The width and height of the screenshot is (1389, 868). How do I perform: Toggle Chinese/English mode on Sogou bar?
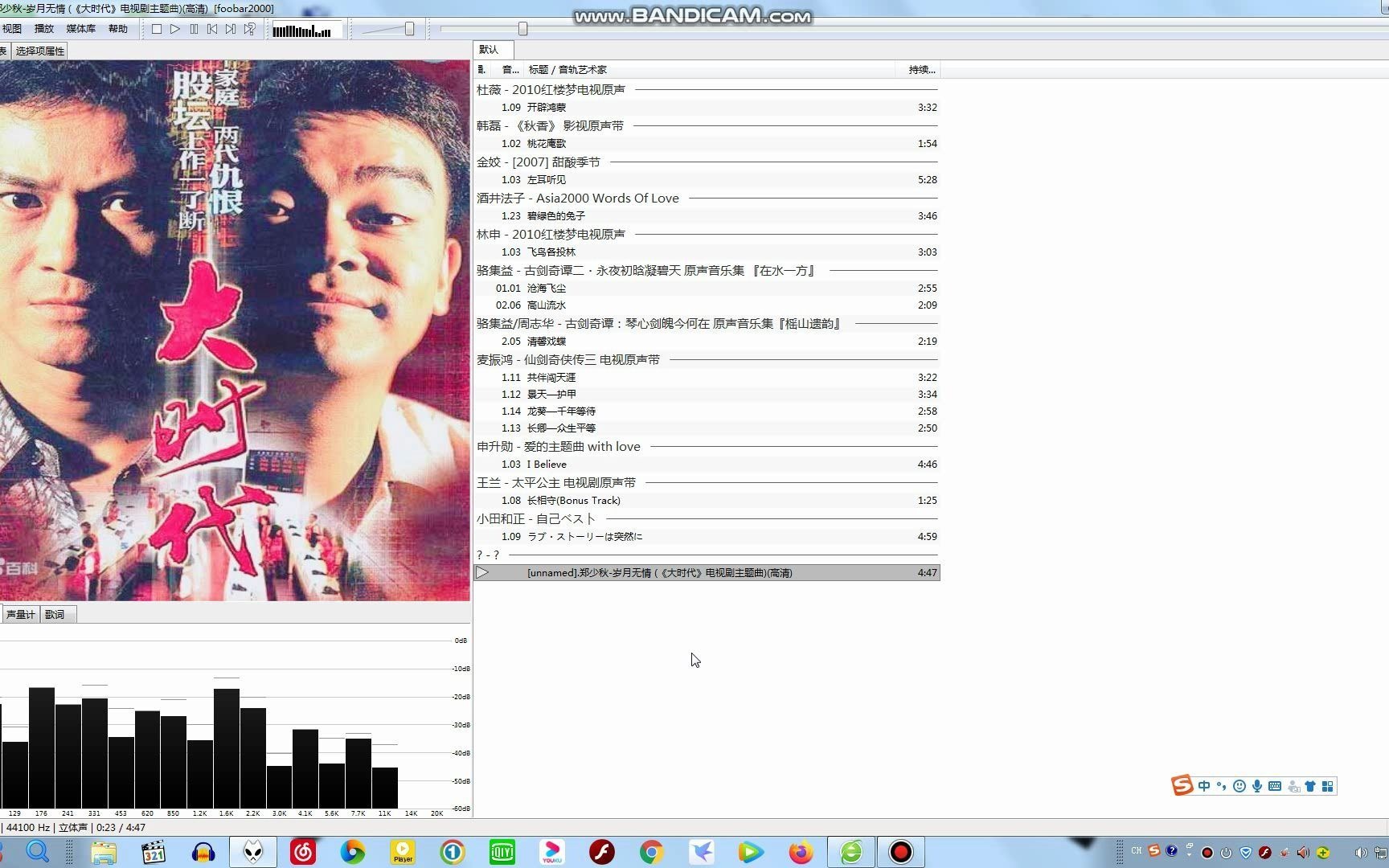coord(1203,786)
